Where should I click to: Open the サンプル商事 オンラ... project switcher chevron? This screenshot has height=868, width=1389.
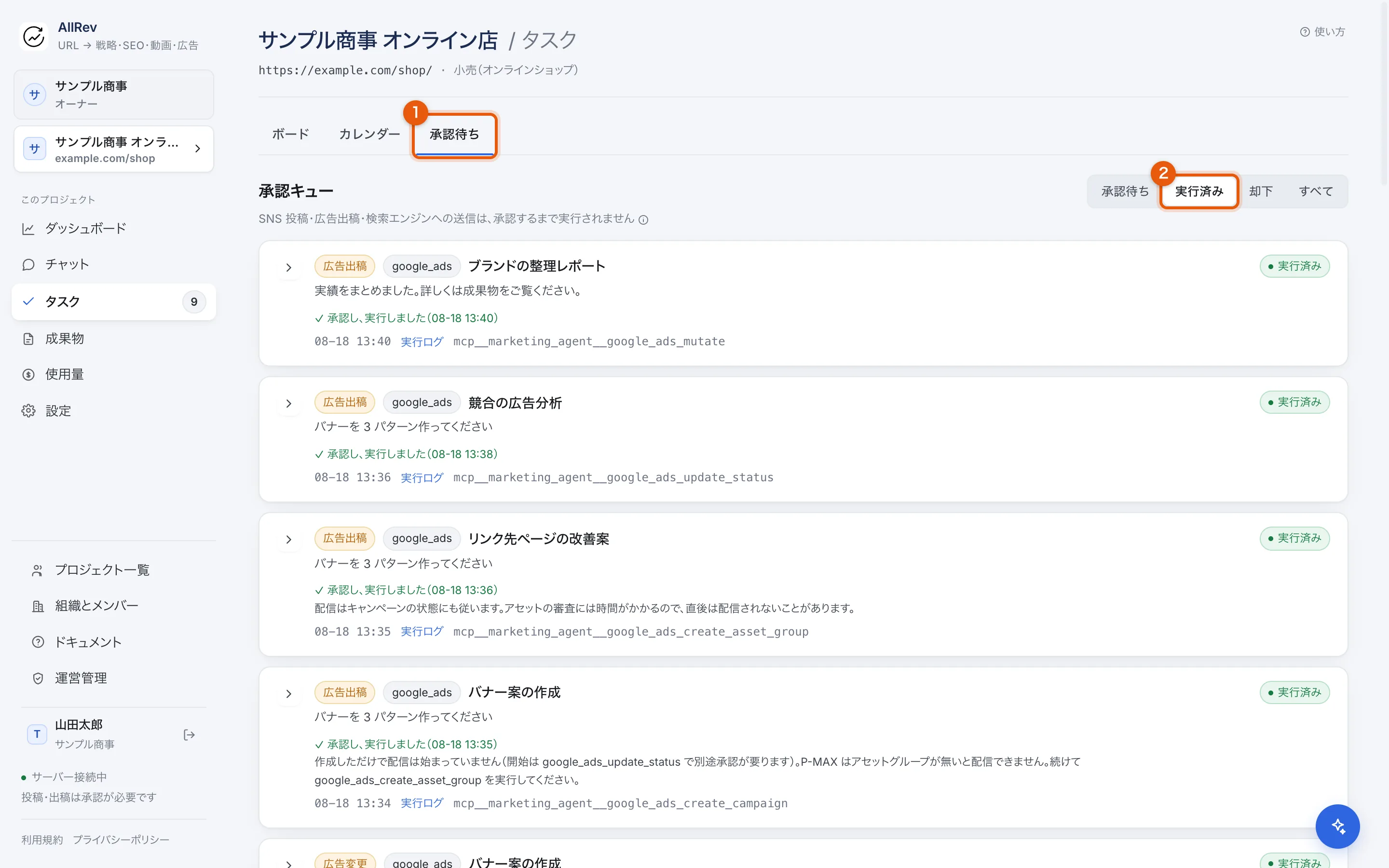(x=197, y=149)
